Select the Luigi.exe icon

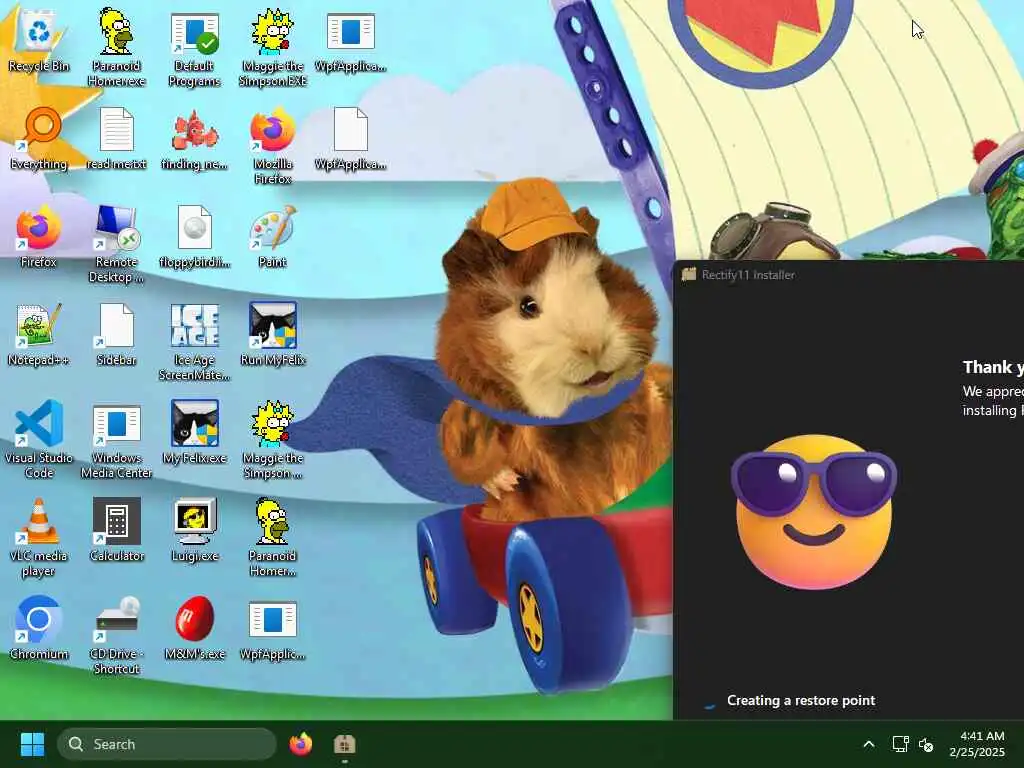195,530
